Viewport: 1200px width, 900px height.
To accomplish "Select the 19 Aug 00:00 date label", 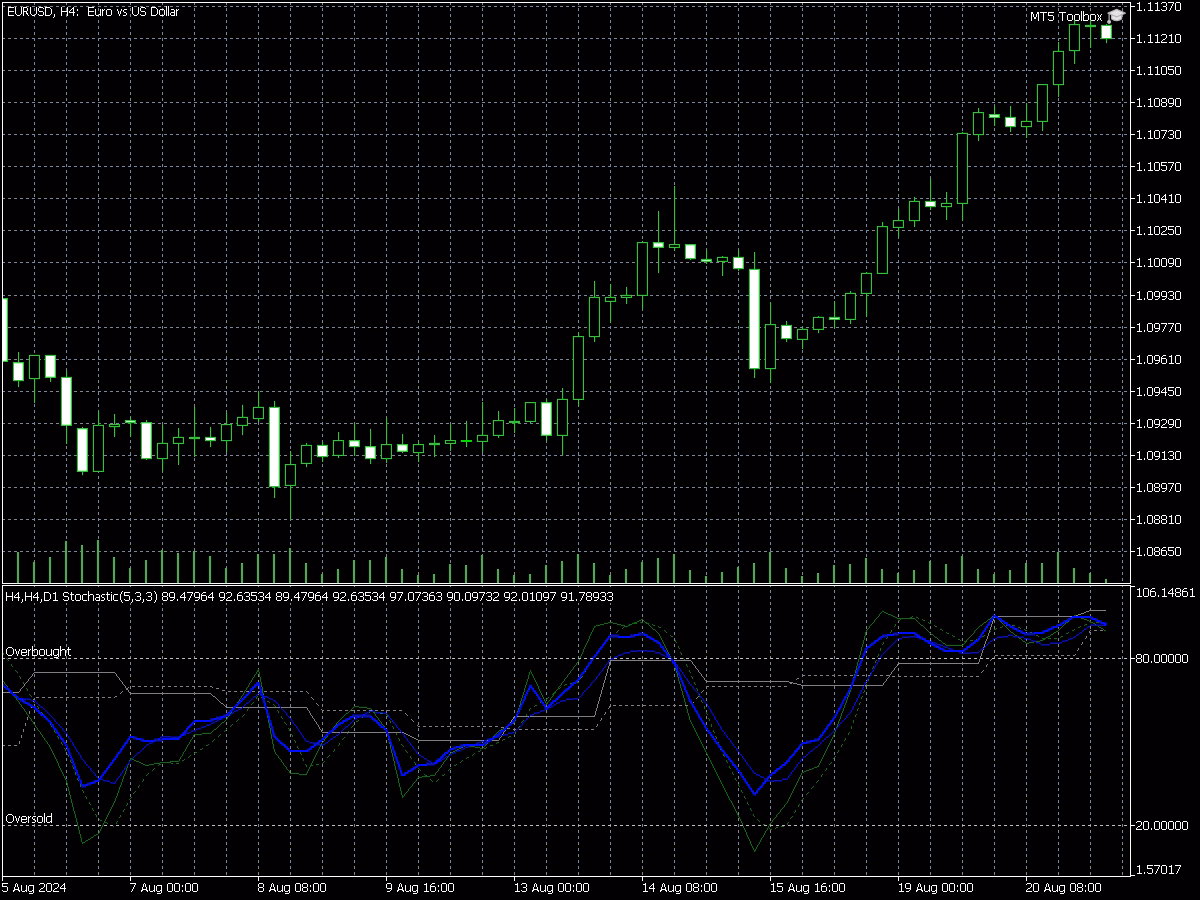I will [x=938, y=887].
